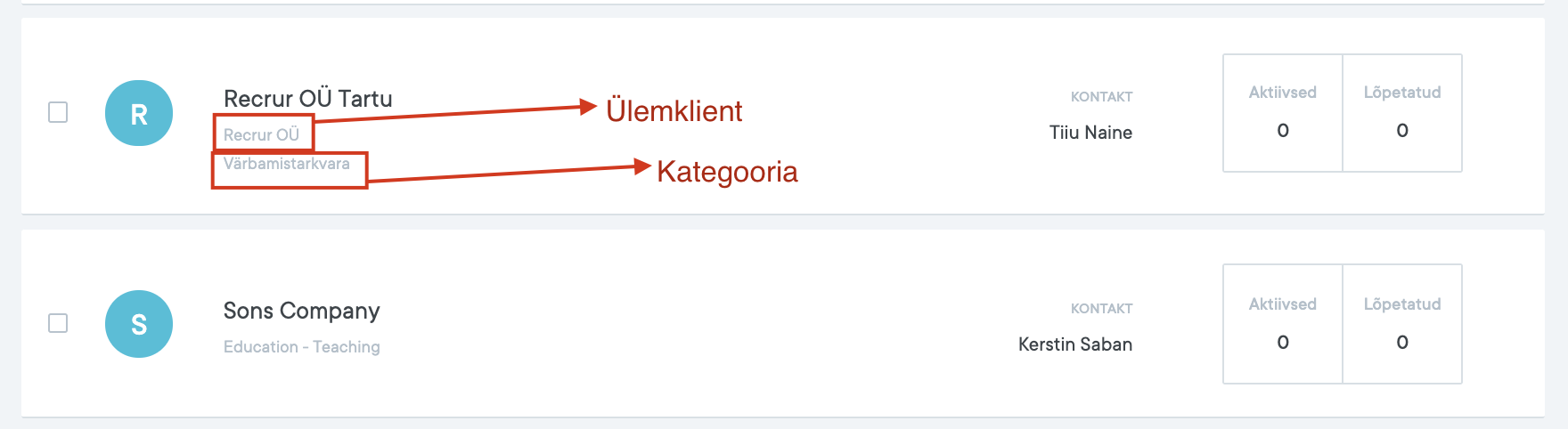Click Lõpetatud count box for Sons Company
The height and width of the screenshot is (429, 1568).
(x=1401, y=324)
